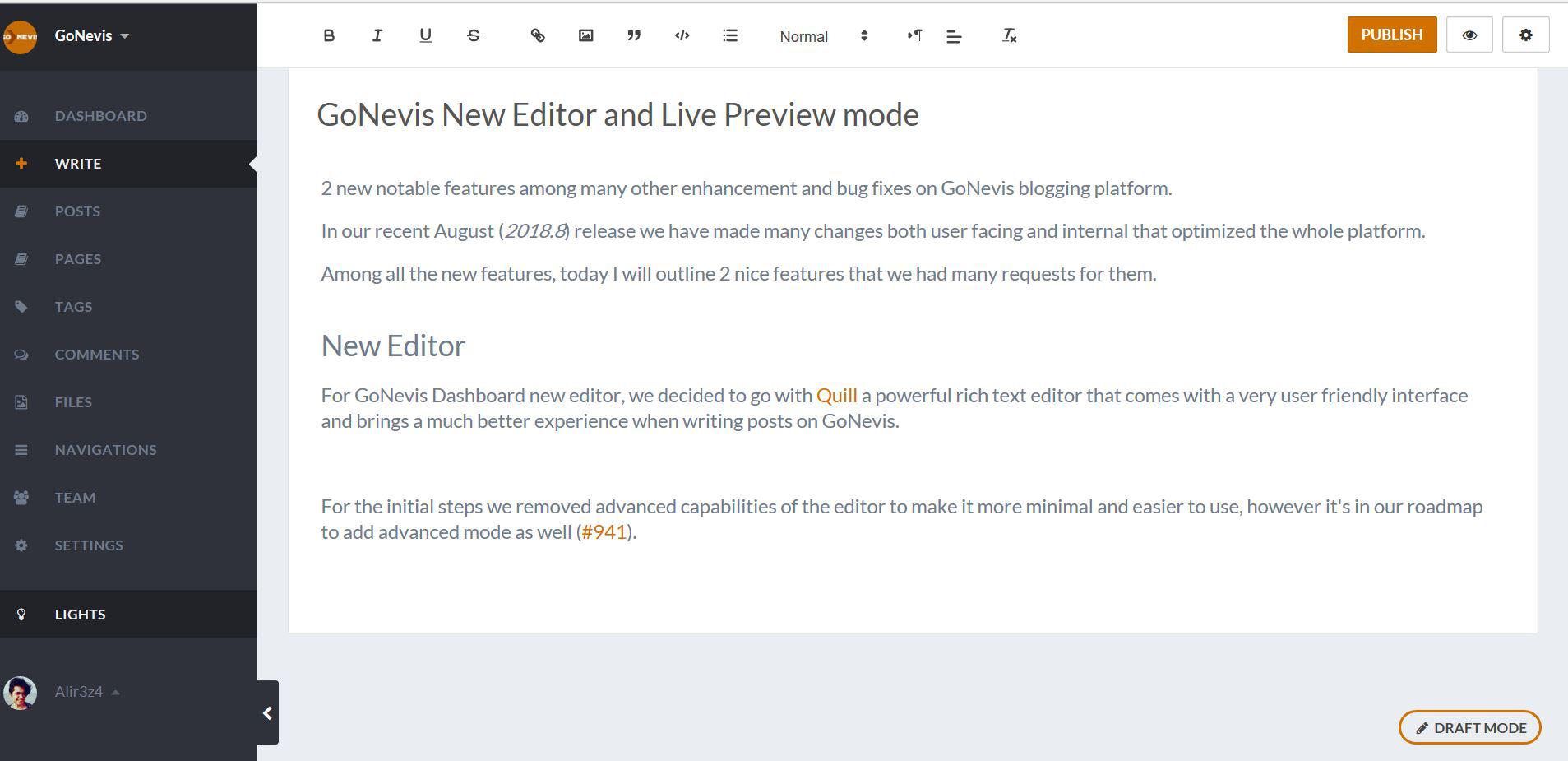
Task: Open Comments in the sidebar
Action: click(x=128, y=355)
